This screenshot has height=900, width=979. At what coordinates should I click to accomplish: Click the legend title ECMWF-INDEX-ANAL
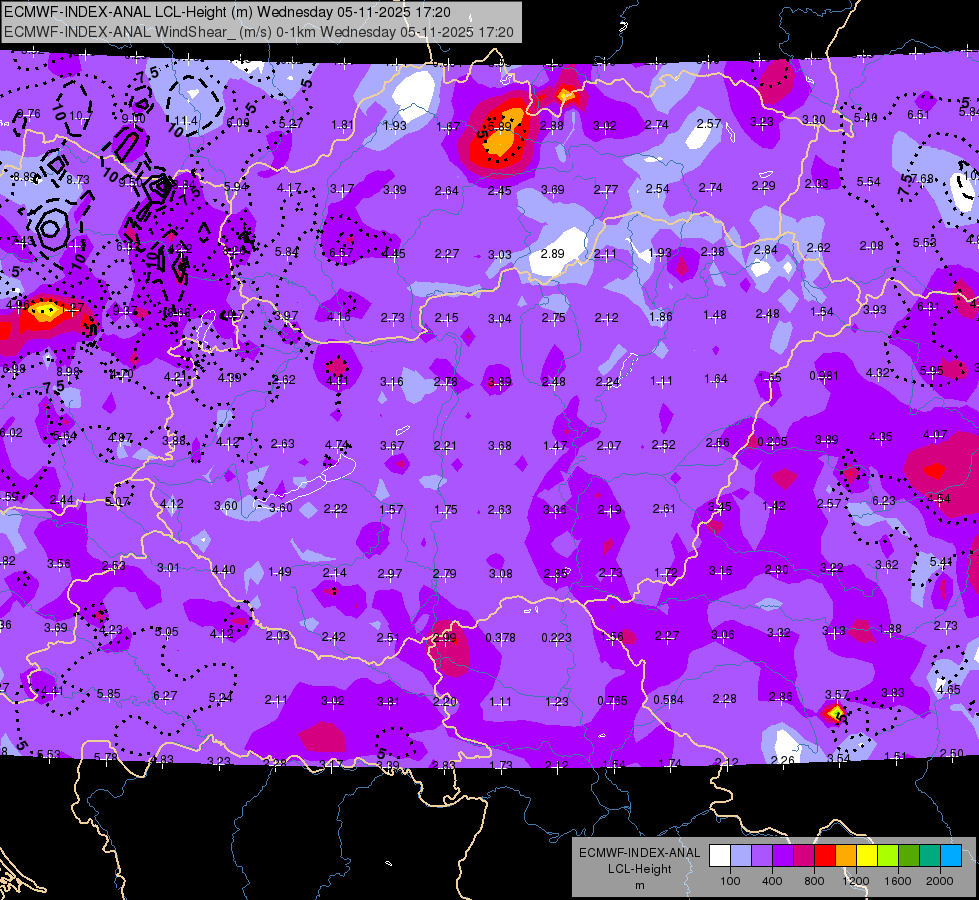639,853
